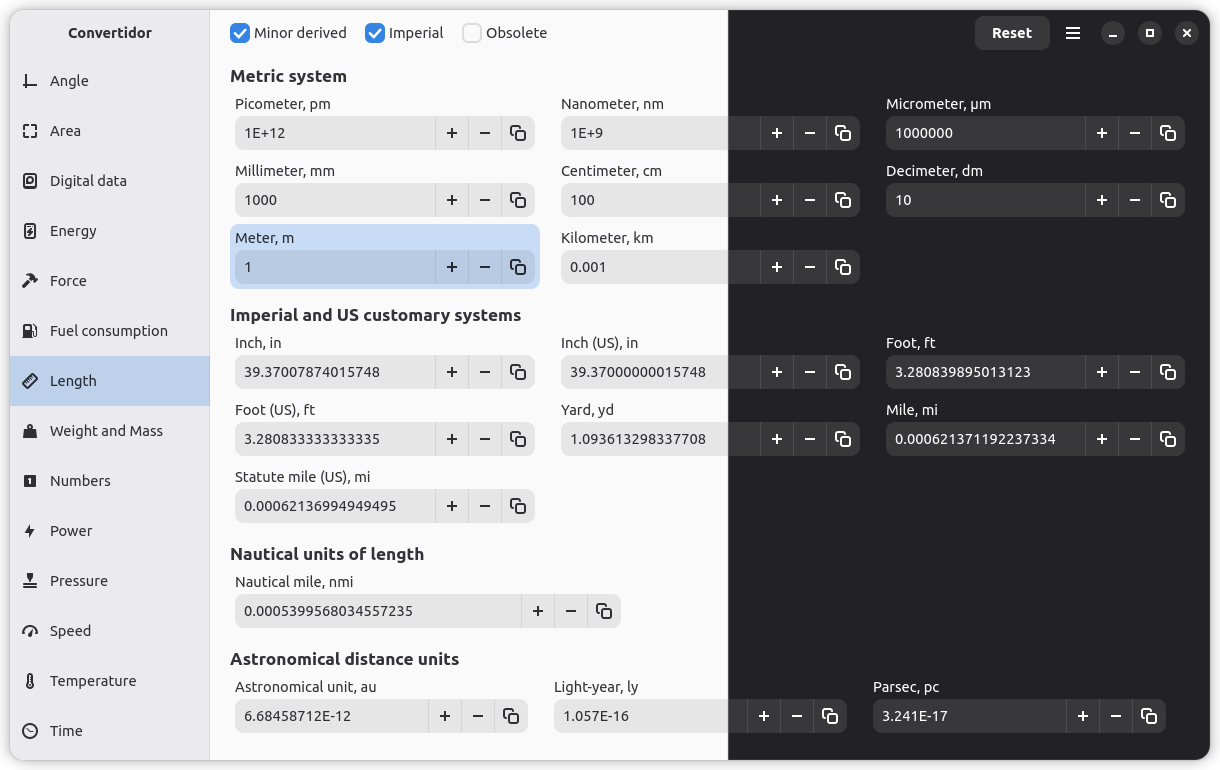Uncheck the Minor derived checkbox
Viewport: 1220px width, 770px height.
pyautogui.click(x=240, y=33)
